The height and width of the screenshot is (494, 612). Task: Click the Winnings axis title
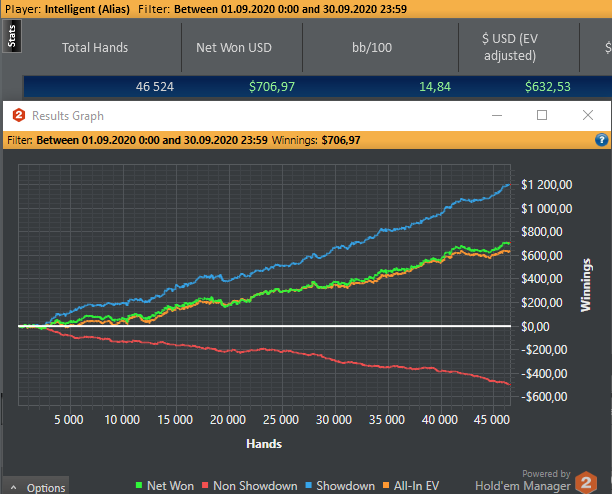click(586, 285)
